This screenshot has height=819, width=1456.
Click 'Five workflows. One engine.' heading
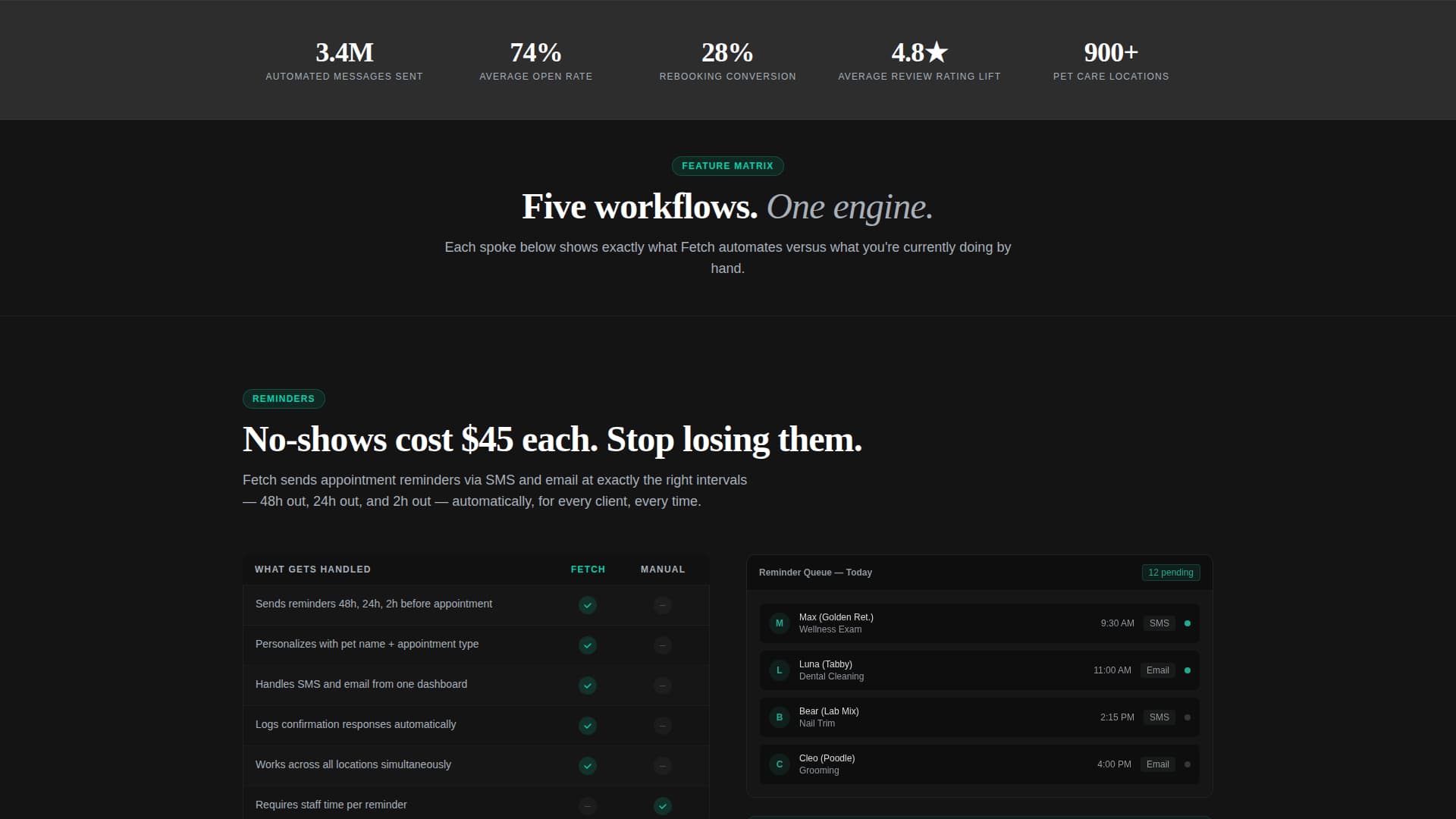[728, 207]
